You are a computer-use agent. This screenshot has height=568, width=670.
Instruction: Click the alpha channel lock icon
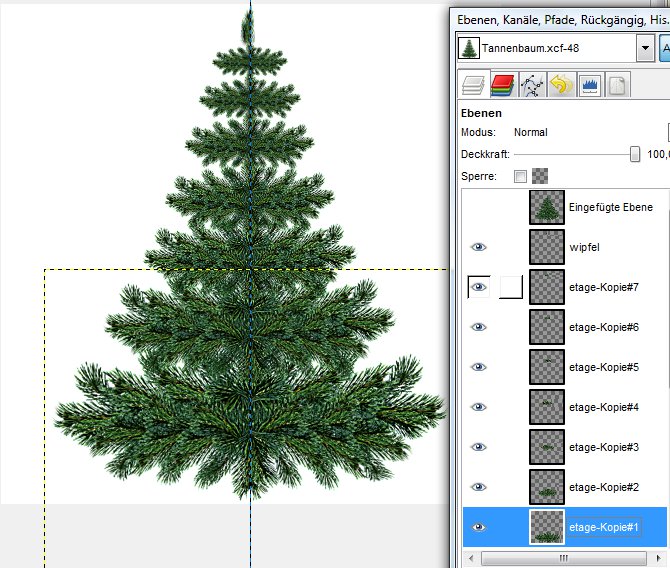tap(540, 177)
